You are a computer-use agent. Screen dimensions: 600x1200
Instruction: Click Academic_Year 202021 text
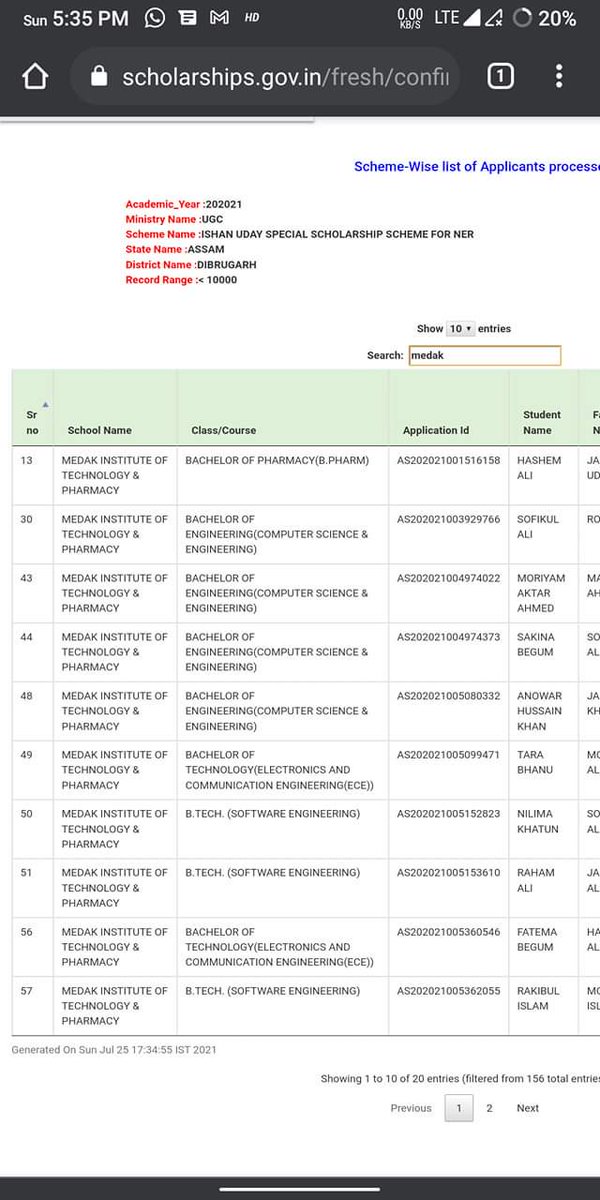183,204
